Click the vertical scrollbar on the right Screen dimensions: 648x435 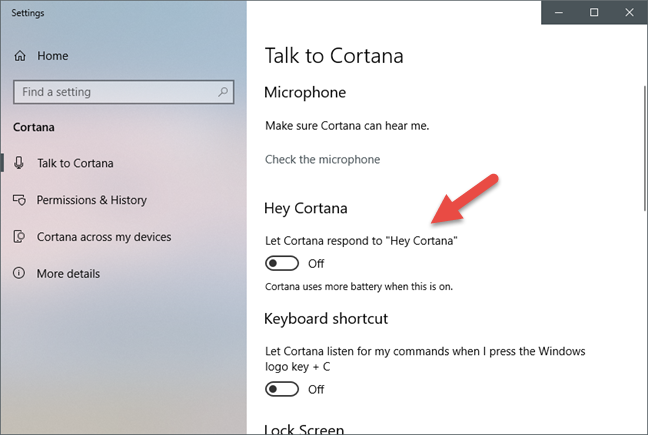(645, 149)
